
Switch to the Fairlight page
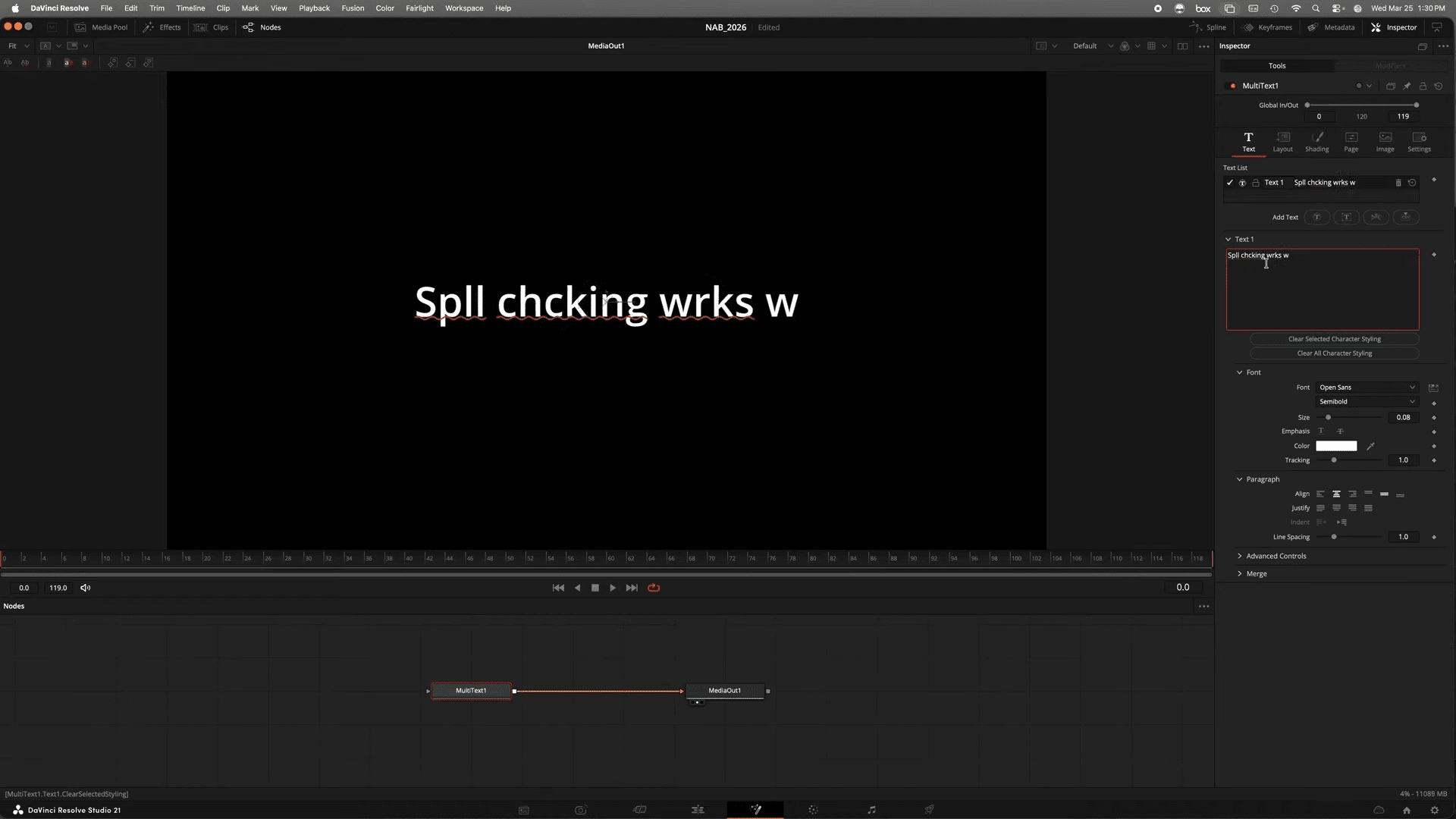coord(871,809)
